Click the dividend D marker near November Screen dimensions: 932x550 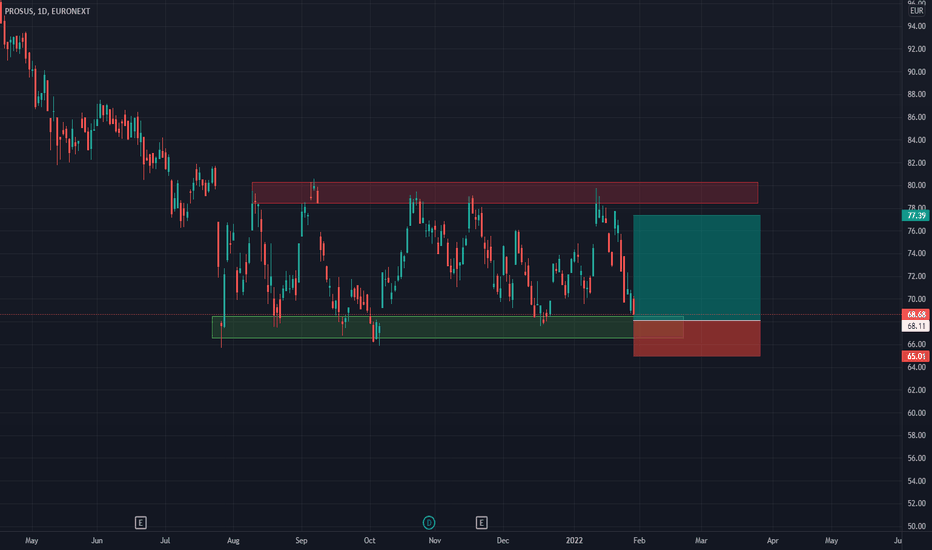click(x=429, y=523)
